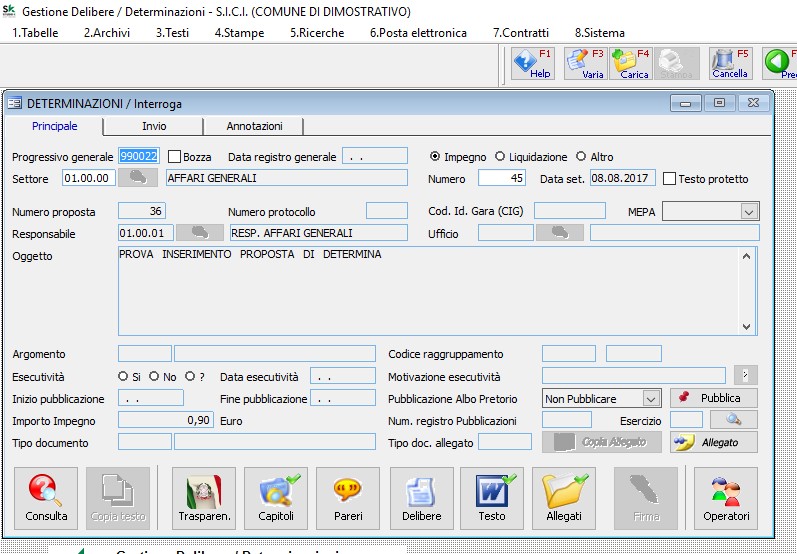Image resolution: width=797 pixels, height=554 pixels.
Task: Click the Cod. Id. Gara (CIG) field
Action: pos(570,210)
